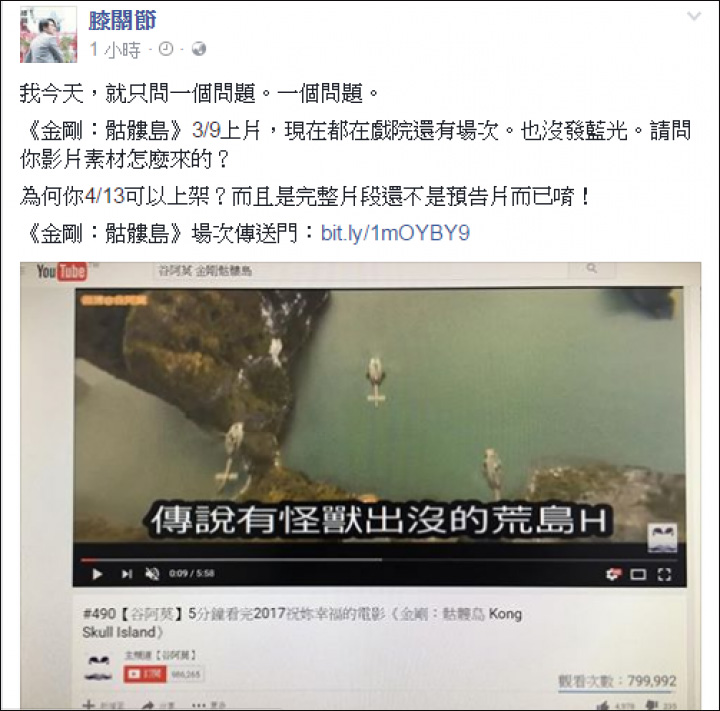This screenshot has height=711, width=720.
Task: Click the public audience globe icon
Action: click(198, 49)
